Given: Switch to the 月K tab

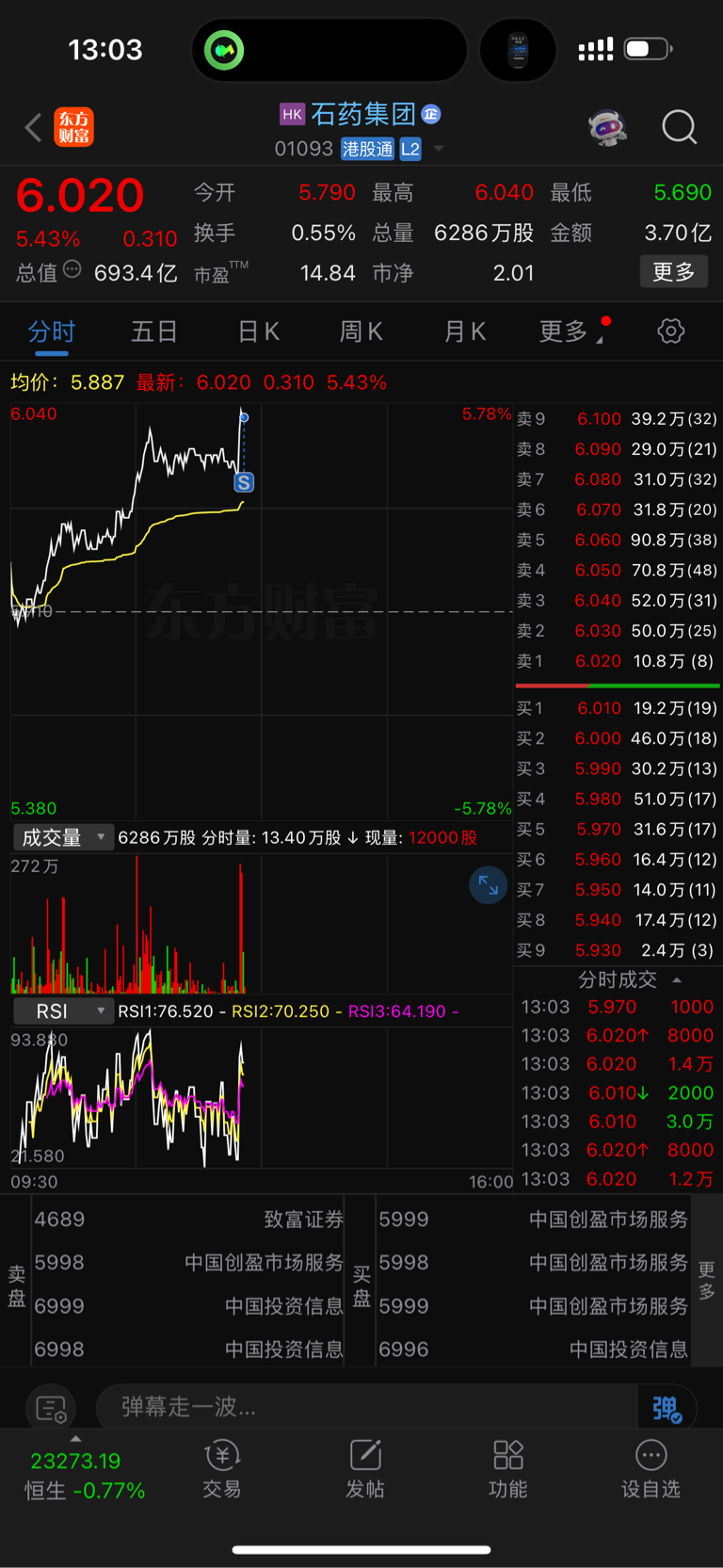Looking at the screenshot, I should (464, 331).
